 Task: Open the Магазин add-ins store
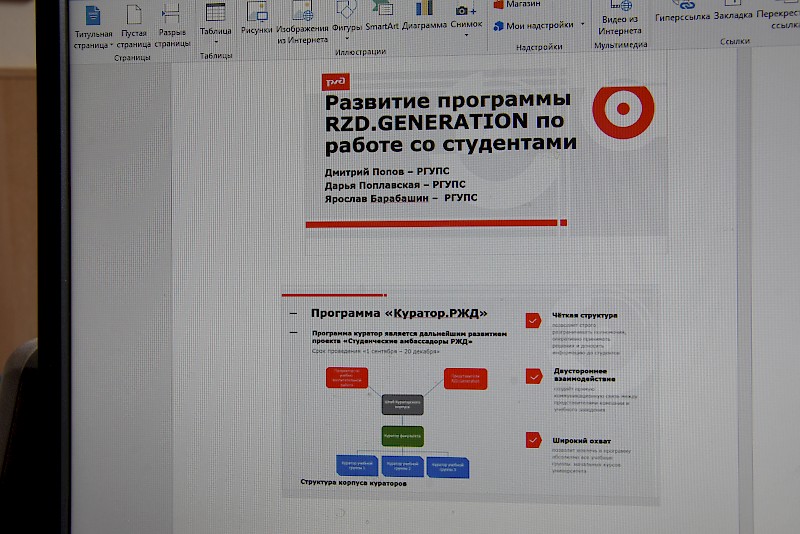coord(524,5)
